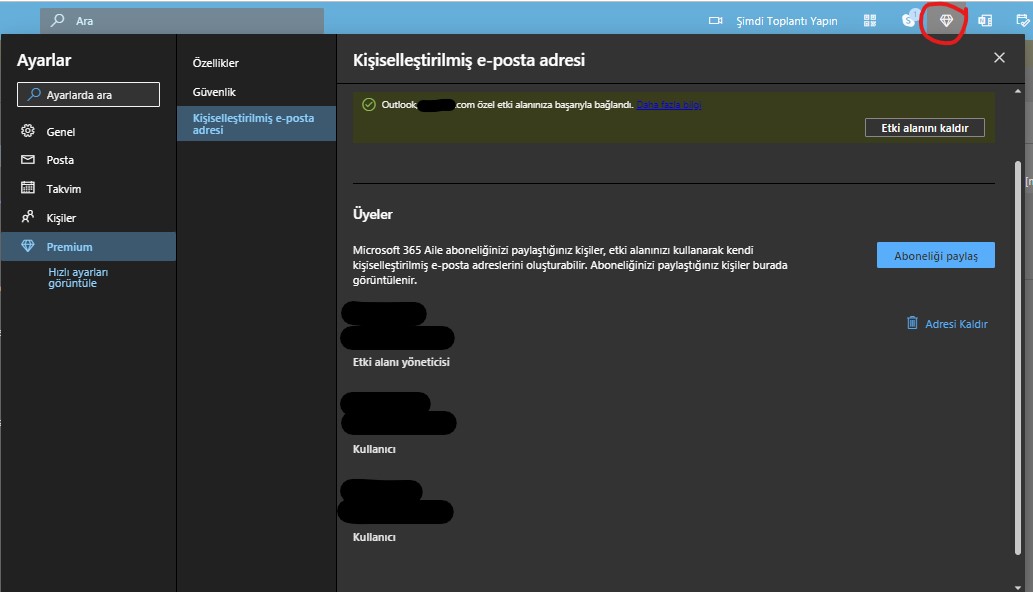Go to Kişiler settings
1033x592 pixels.
61,218
